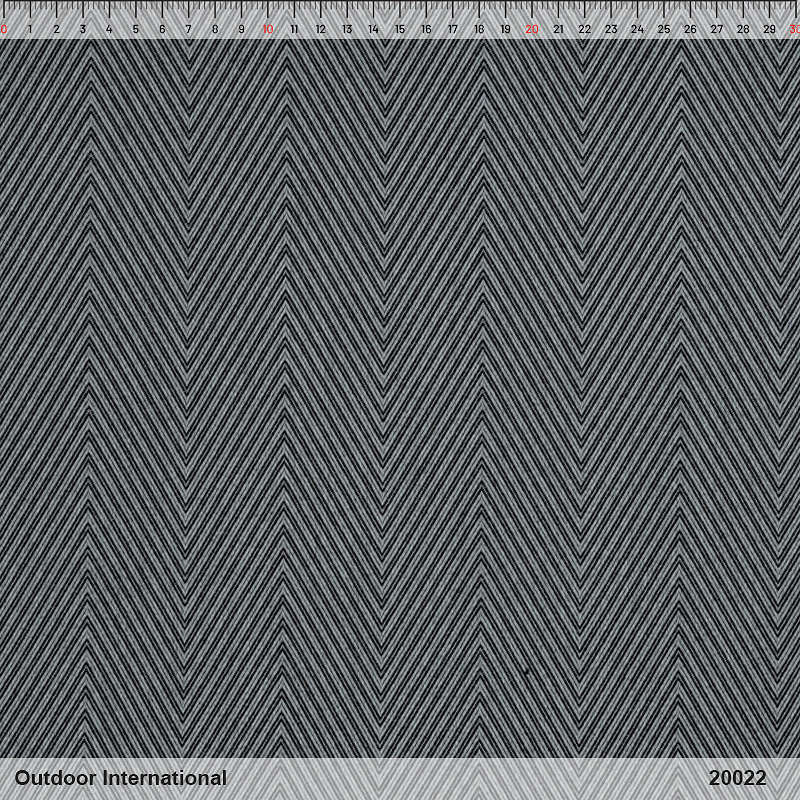This screenshot has height=800, width=800.
Task: Click the '5' ruler number
Action: (x=136, y=29)
